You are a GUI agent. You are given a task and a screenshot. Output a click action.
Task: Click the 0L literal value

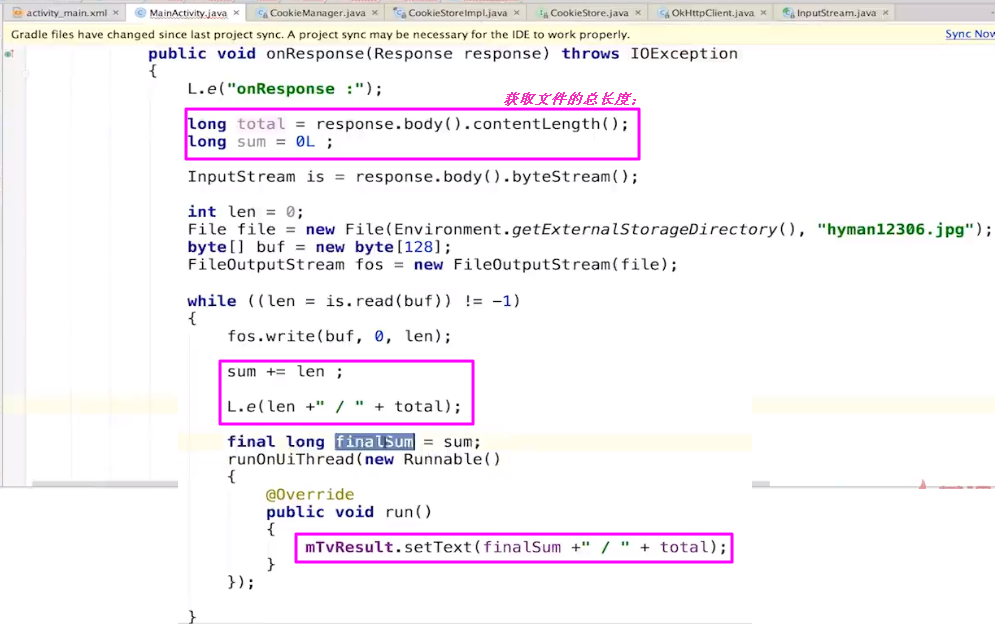pos(305,141)
